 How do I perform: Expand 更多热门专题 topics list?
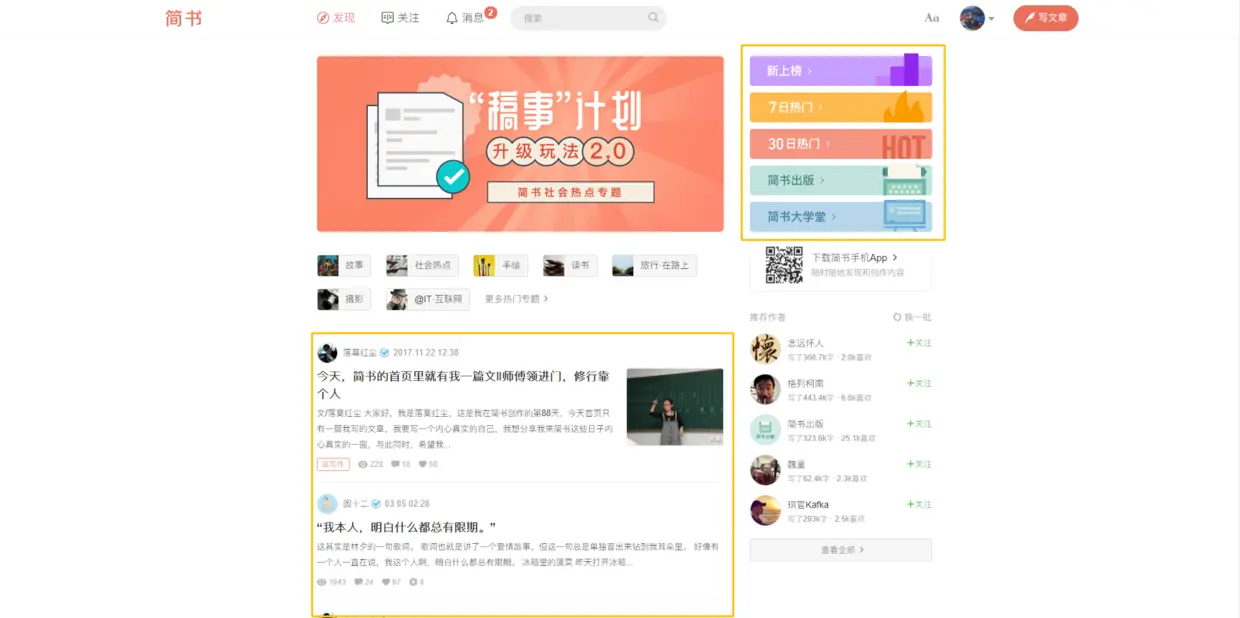[516, 299]
